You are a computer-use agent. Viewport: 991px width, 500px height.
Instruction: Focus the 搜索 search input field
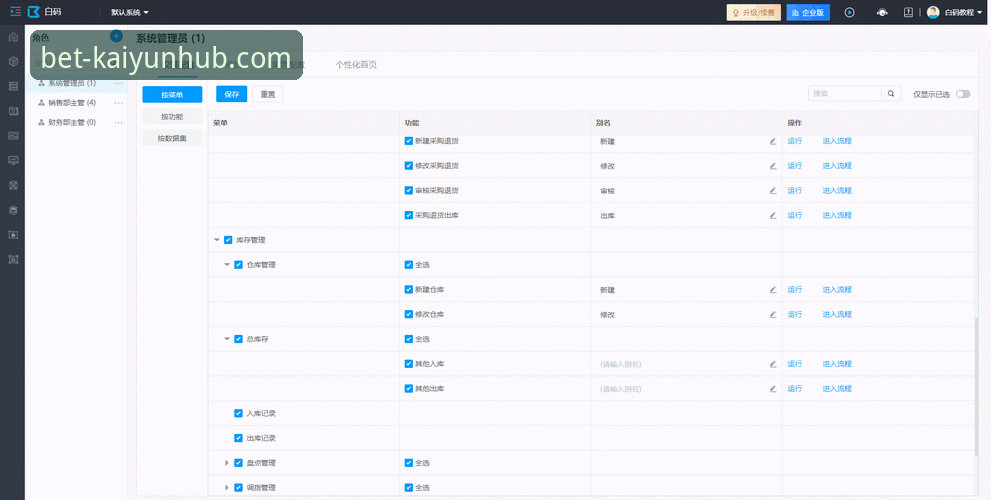(x=845, y=94)
